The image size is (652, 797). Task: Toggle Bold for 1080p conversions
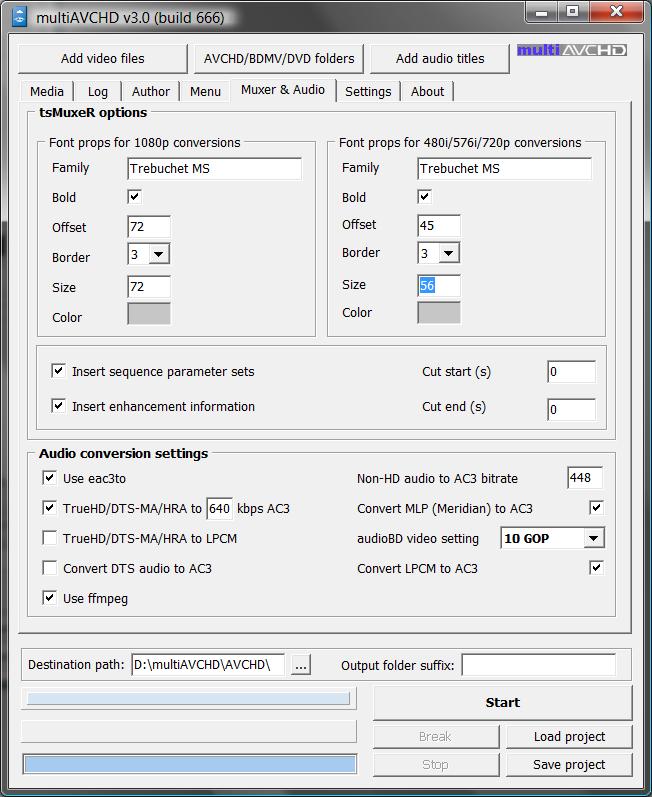135,197
